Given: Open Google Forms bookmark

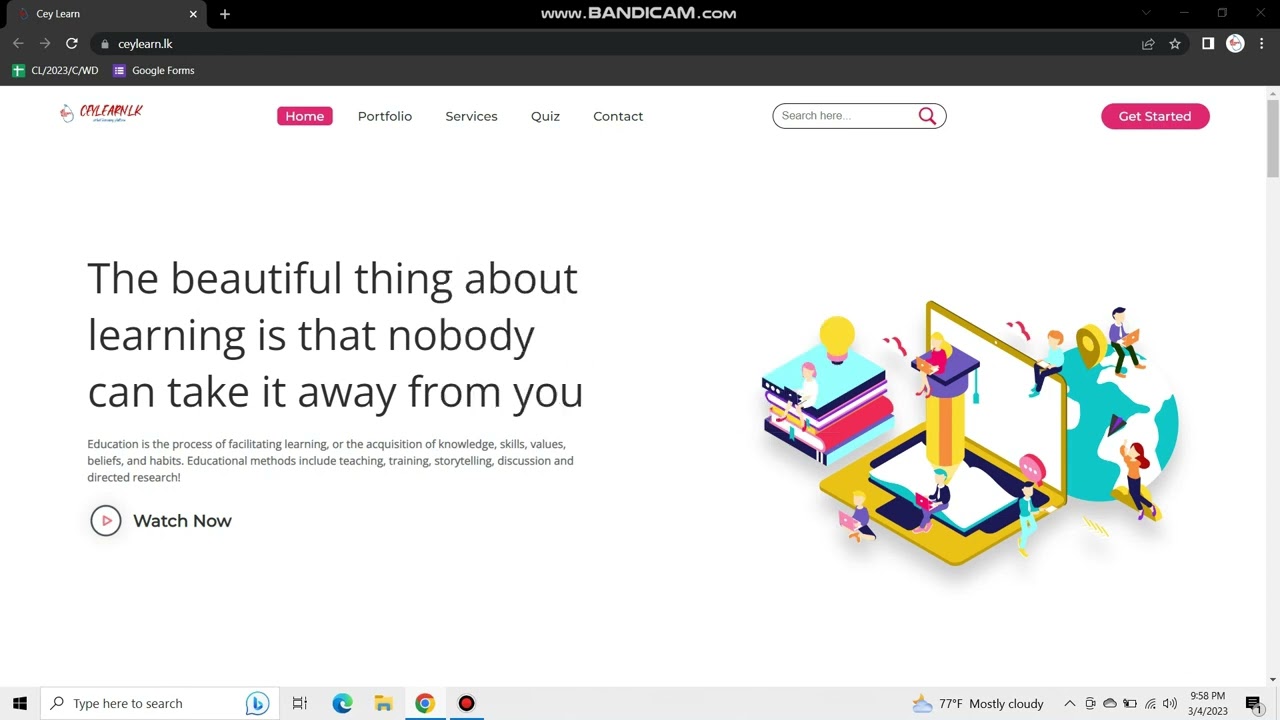Looking at the screenshot, I should coord(154,71).
